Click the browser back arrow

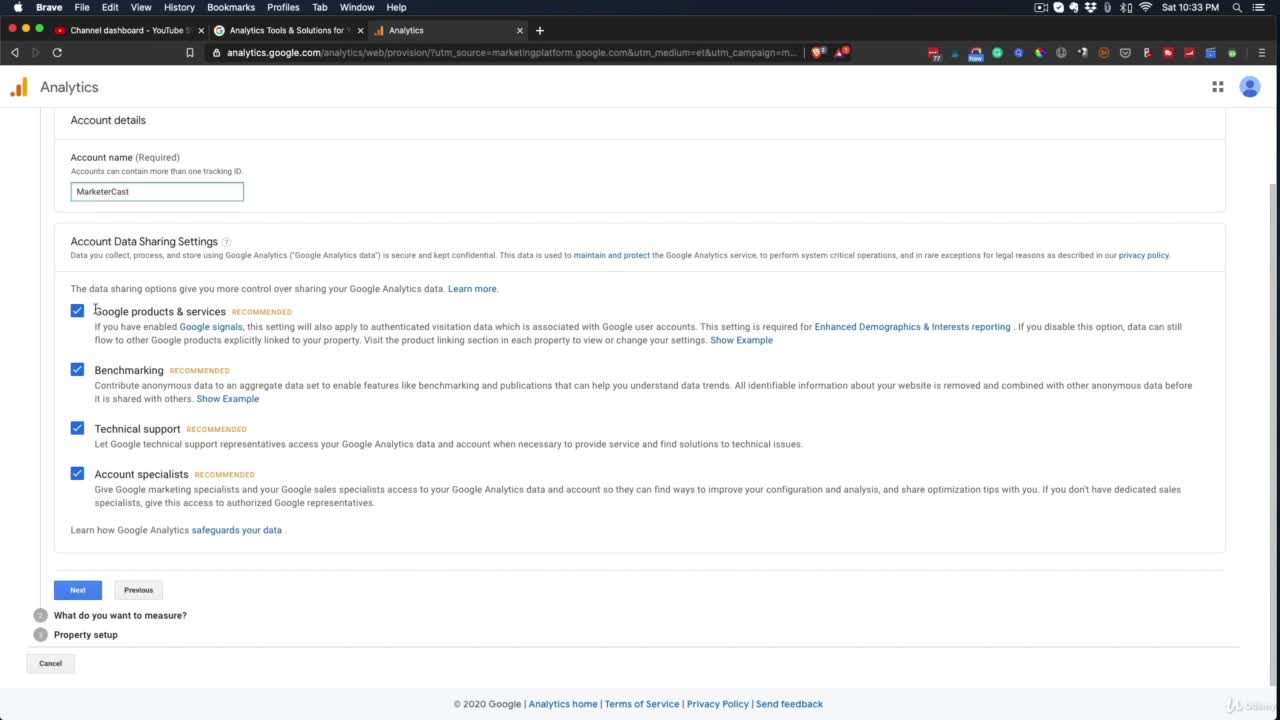[14, 52]
